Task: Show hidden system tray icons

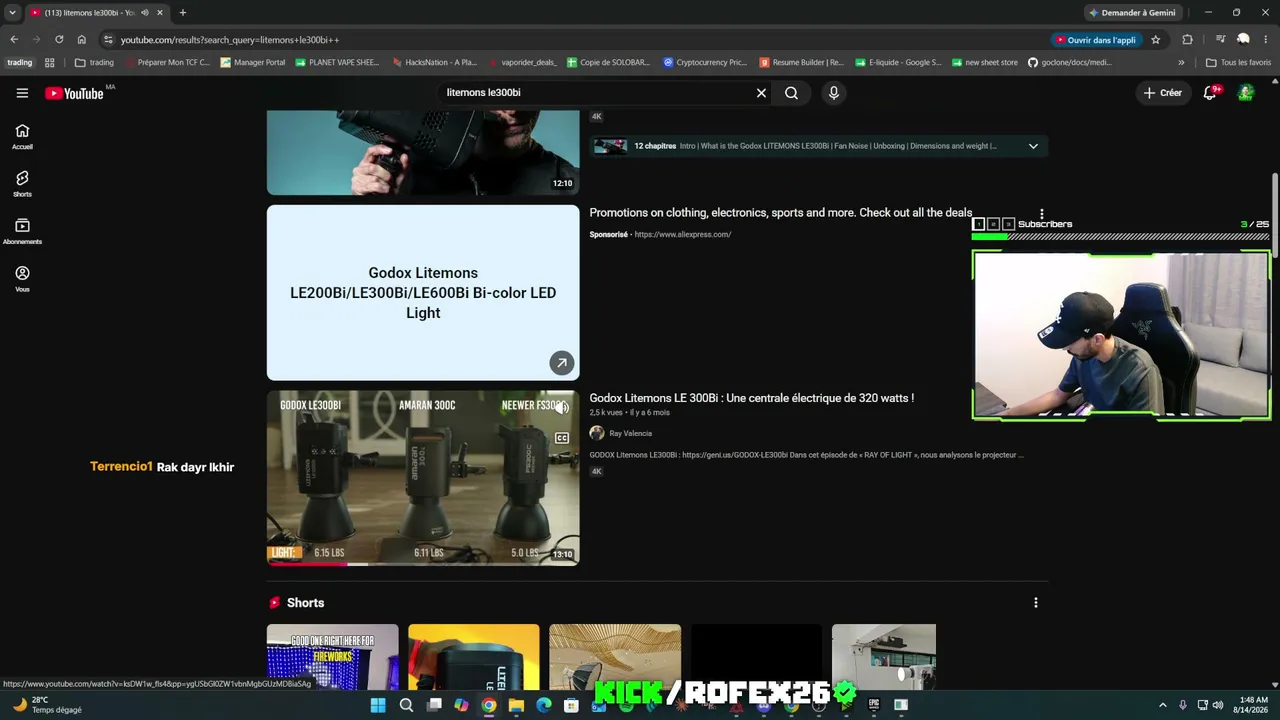Action: pos(1162,705)
